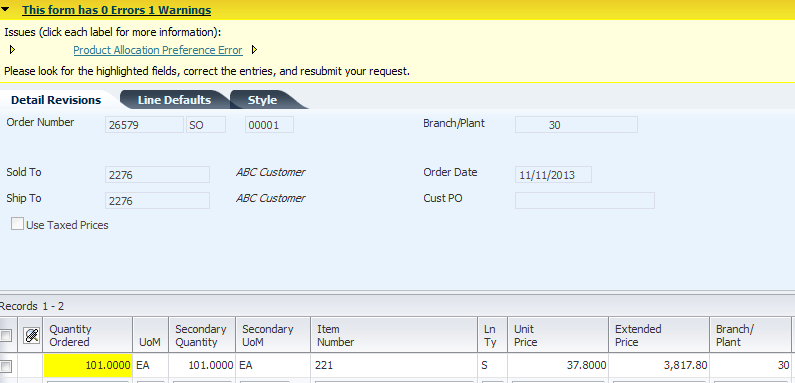
Task: Click the Secondary UoM cell EA
Action: pos(273,365)
